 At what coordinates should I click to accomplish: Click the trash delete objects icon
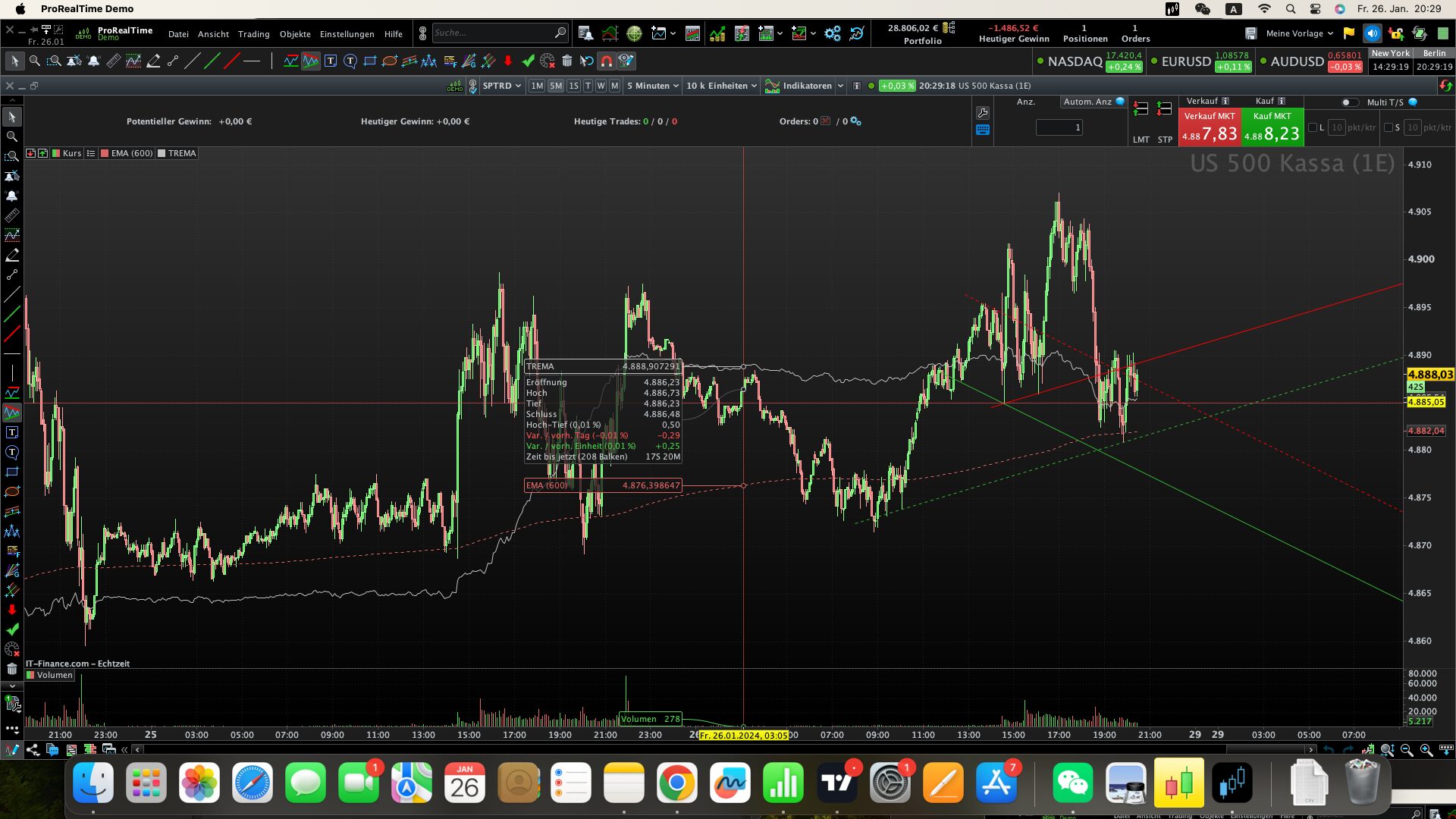click(566, 61)
